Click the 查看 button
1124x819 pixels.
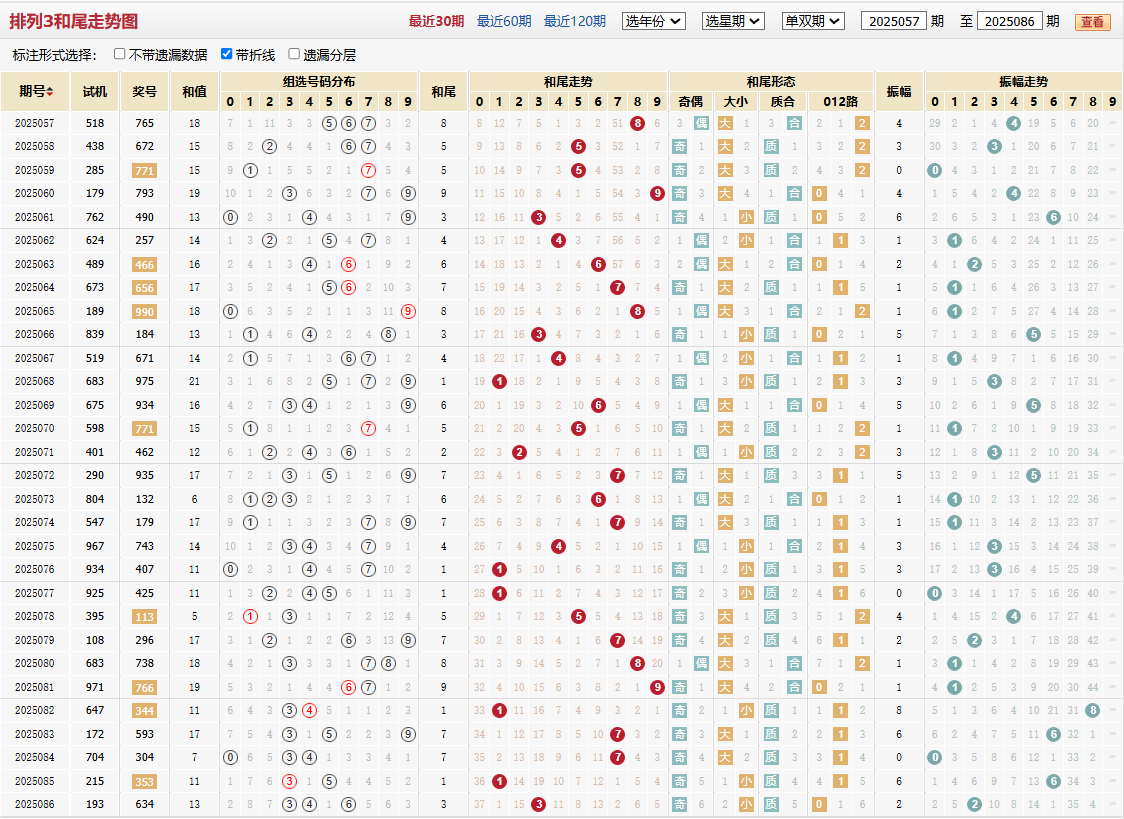tap(1092, 22)
